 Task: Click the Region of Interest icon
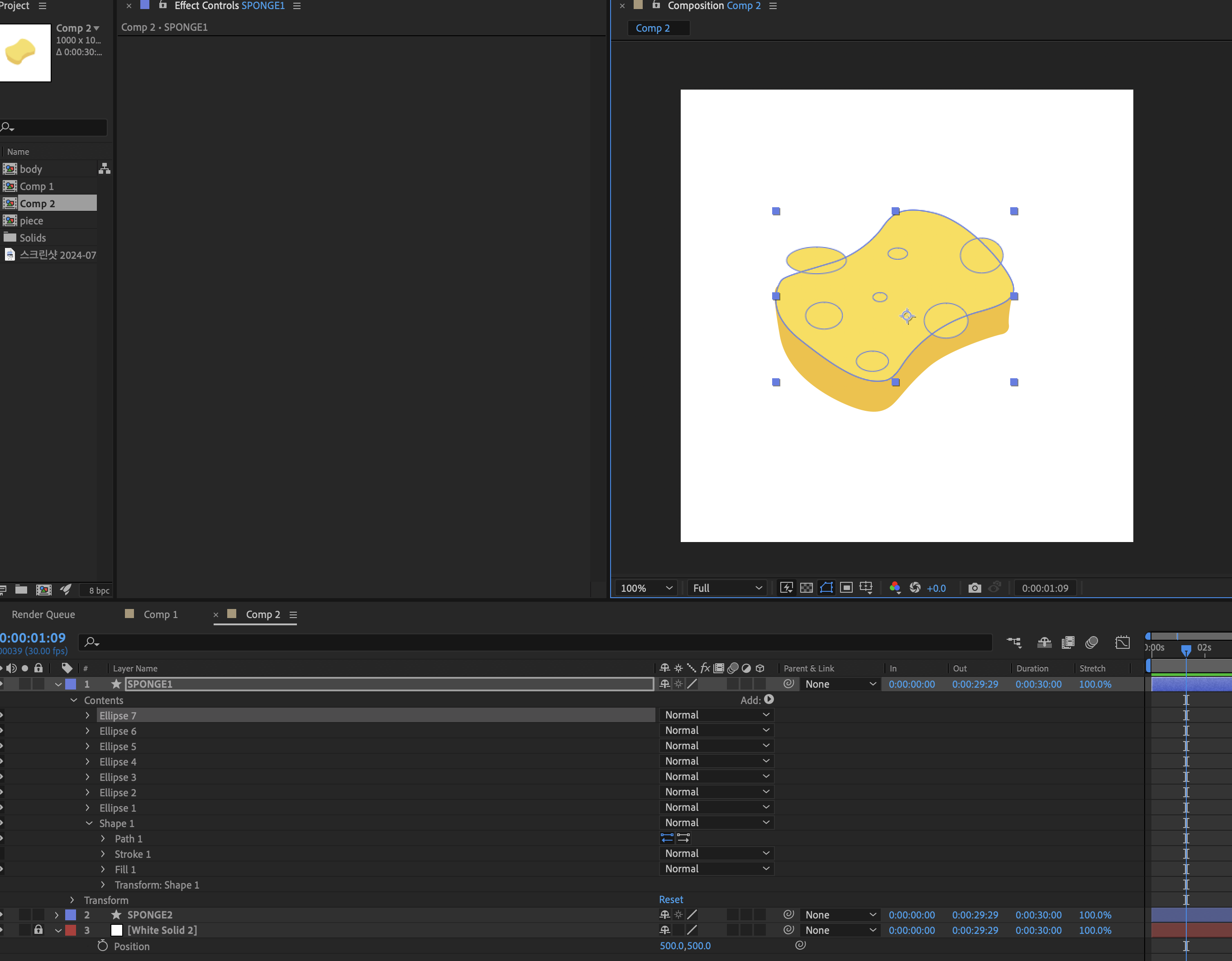(x=846, y=588)
